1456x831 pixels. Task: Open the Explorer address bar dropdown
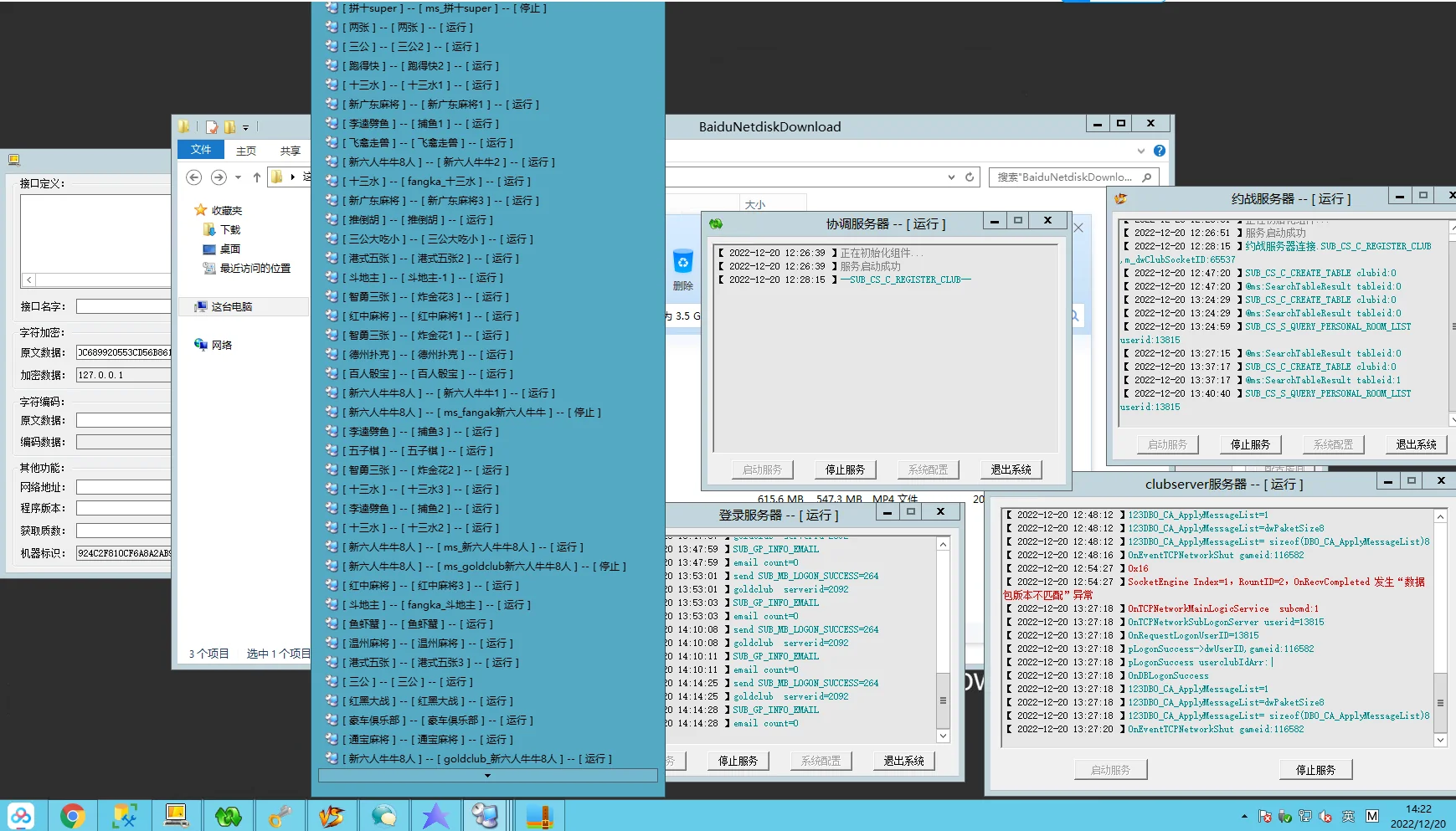click(x=951, y=177)
